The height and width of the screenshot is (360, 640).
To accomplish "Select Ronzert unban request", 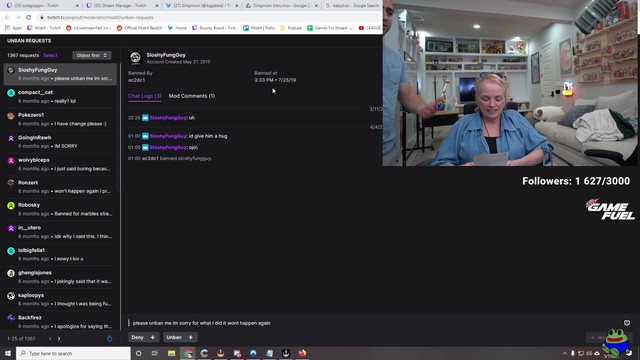I will pos(60,187).
